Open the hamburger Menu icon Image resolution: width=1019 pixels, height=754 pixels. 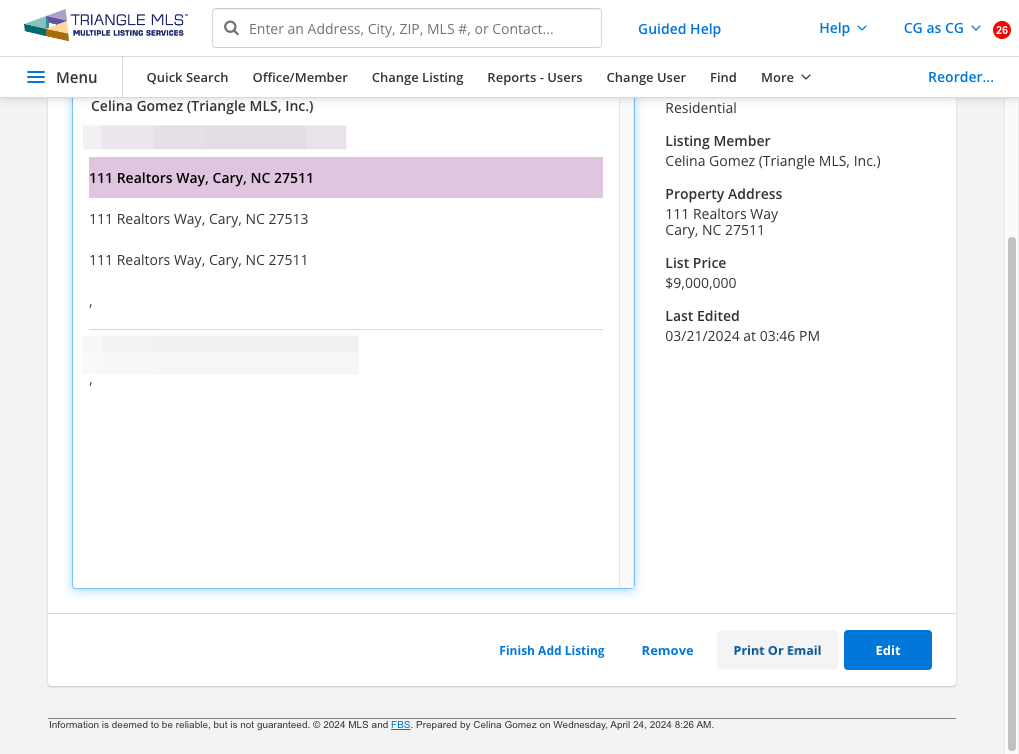coord(36,77)
